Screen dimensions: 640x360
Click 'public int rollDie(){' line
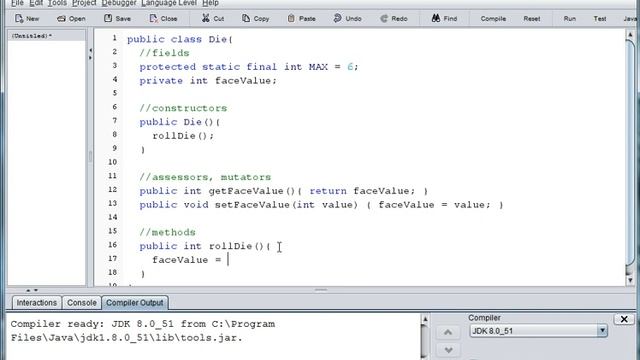click(205, 246)
